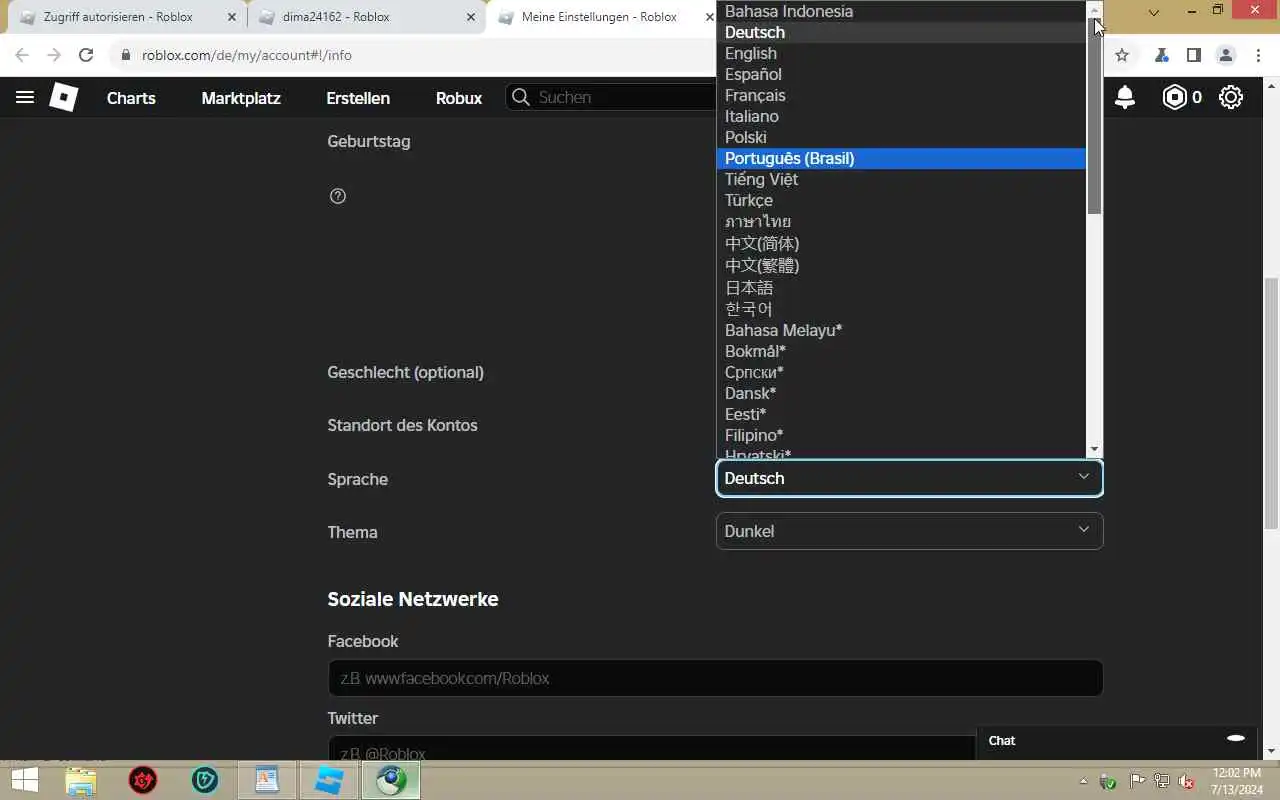Open the blue tilted-square taskbar app
This screenshot has width=1280, height=800.
329,780
